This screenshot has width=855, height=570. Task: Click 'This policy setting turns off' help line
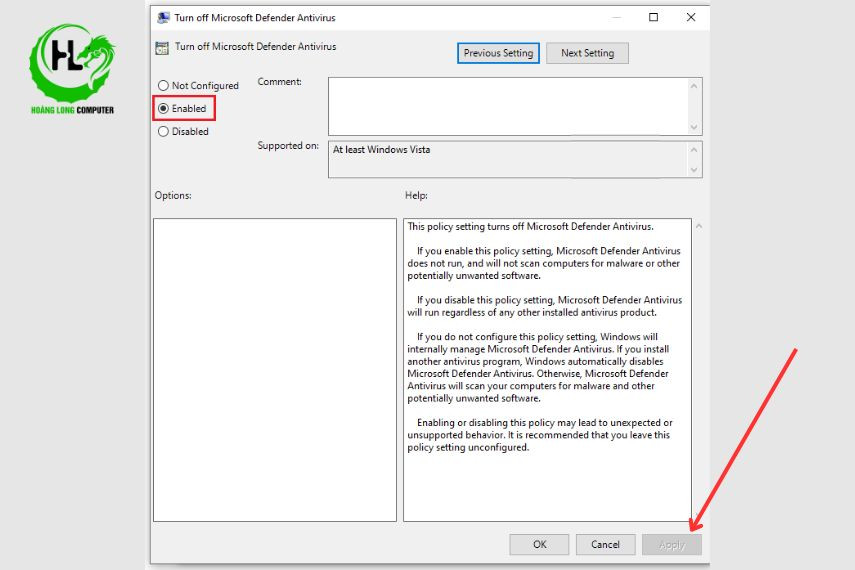coord(531,226)
